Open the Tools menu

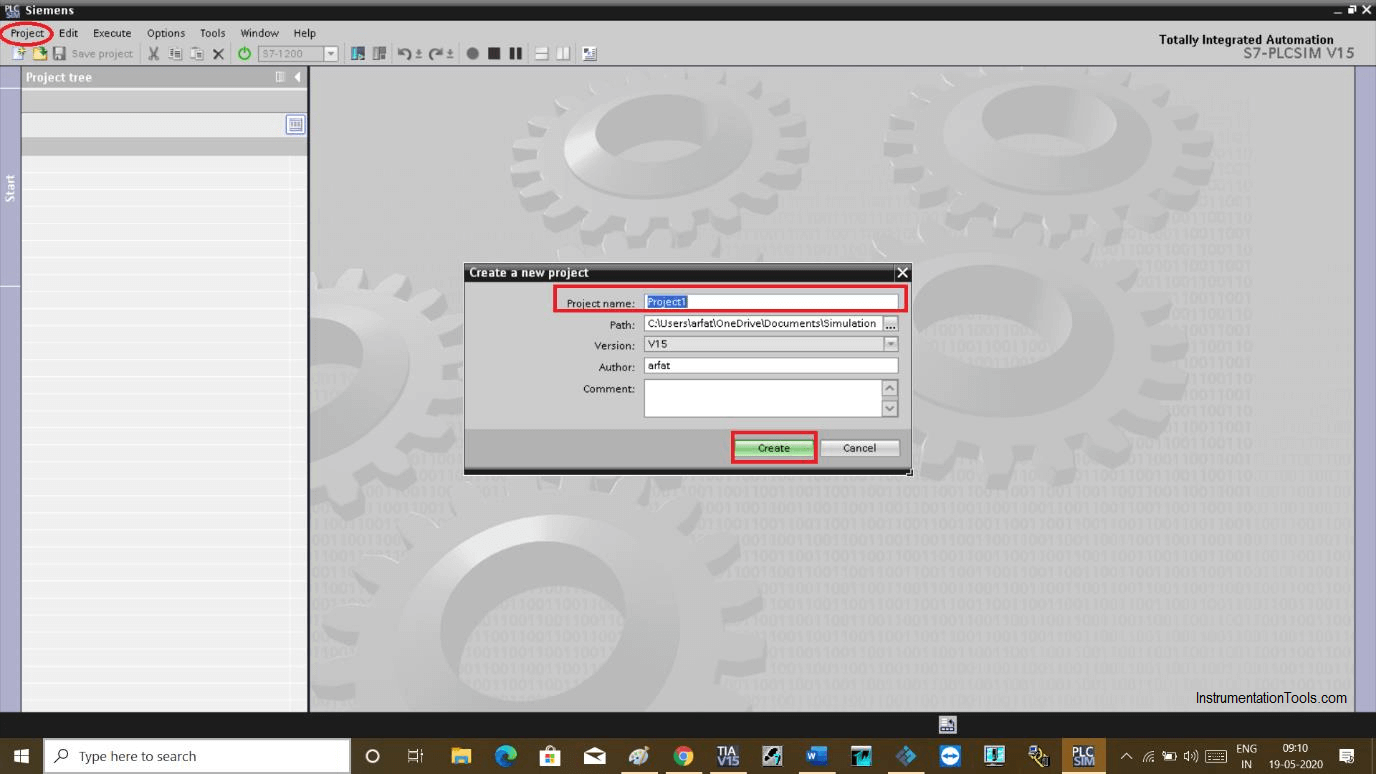(213, 33)
